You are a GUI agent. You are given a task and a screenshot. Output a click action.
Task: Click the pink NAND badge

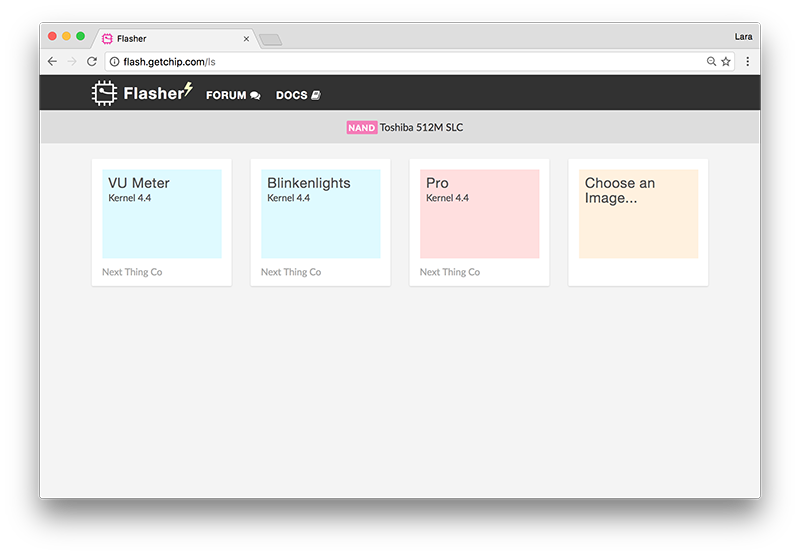click(x=361, y=128)
